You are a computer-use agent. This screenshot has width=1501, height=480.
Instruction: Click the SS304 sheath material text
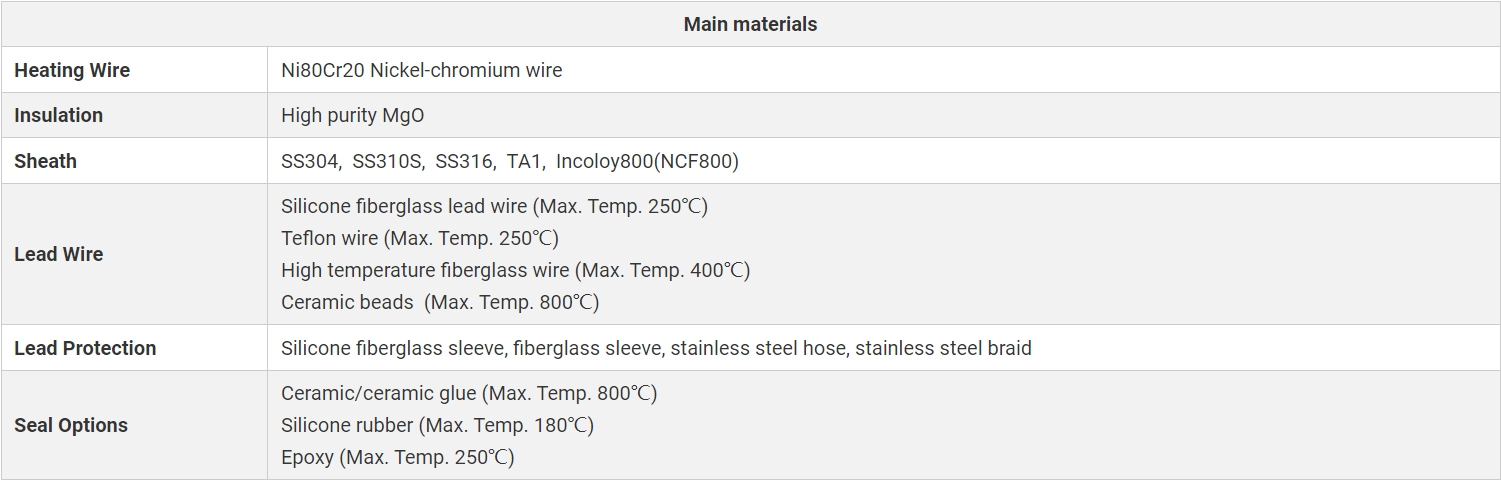[x=310, y=161]
